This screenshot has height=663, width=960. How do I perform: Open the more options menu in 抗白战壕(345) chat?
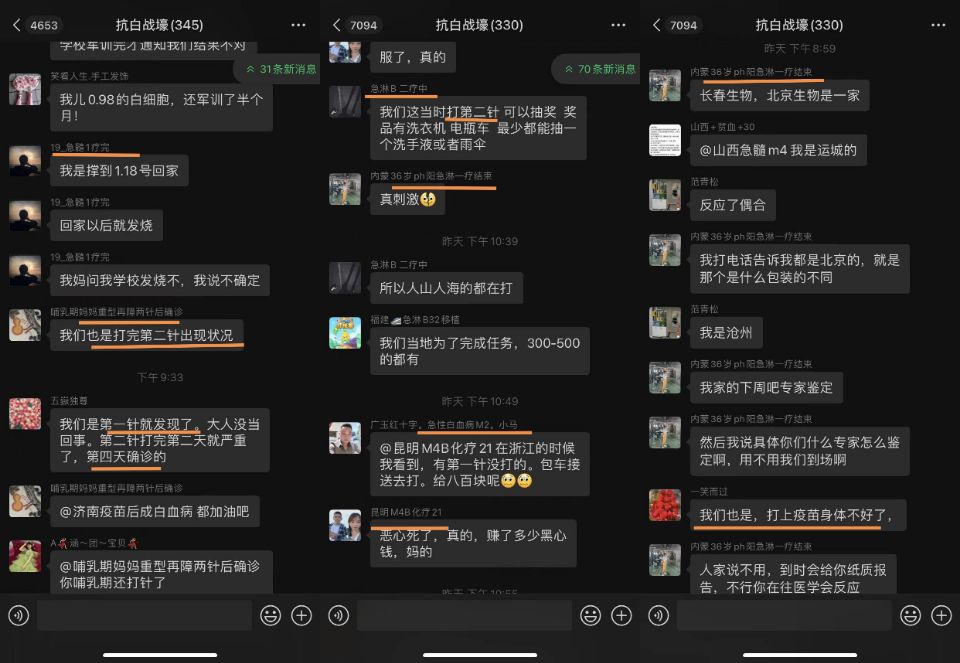299,25
